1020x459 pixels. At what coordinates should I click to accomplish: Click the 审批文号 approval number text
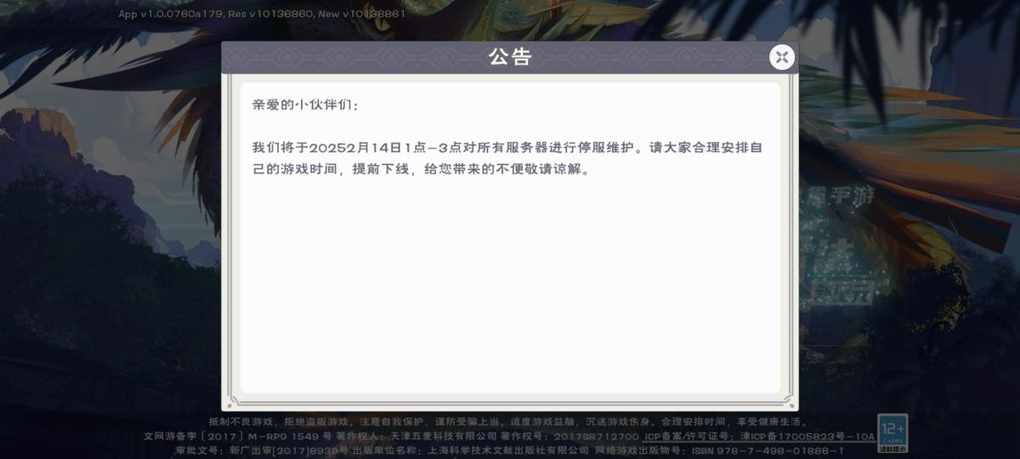[262, 451]
